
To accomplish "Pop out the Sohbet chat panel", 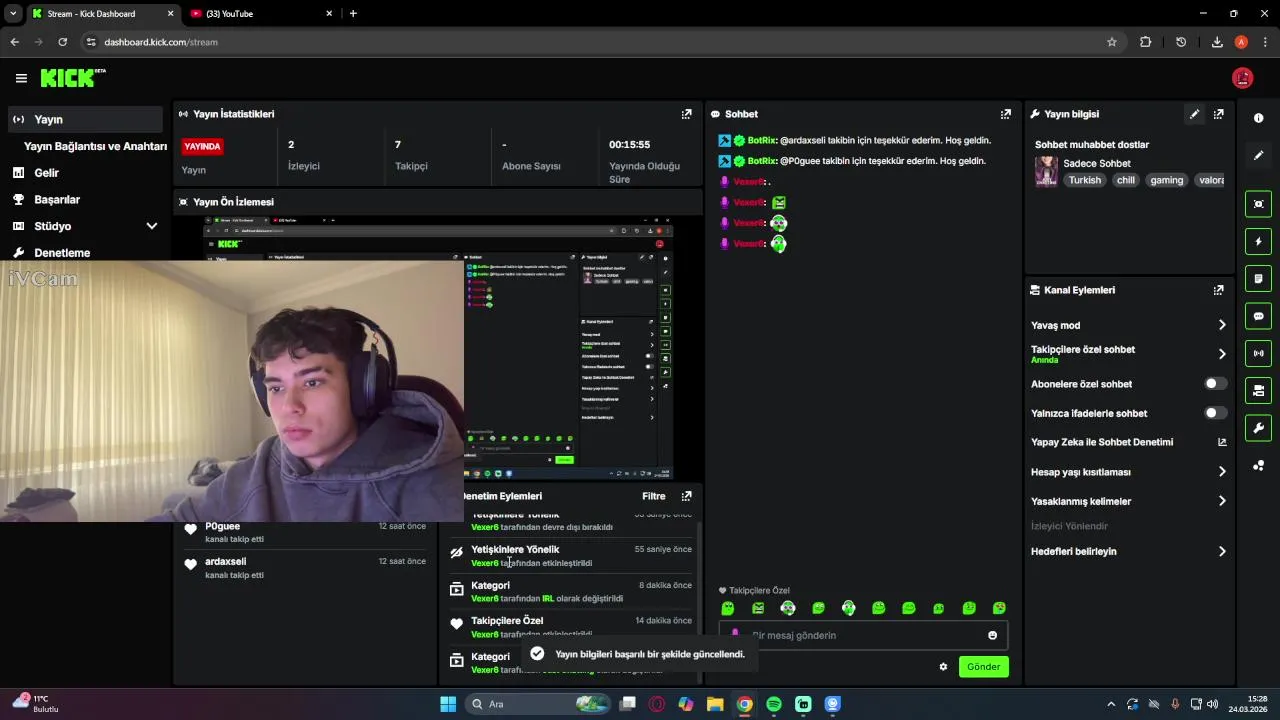I will pos(1005,114).
